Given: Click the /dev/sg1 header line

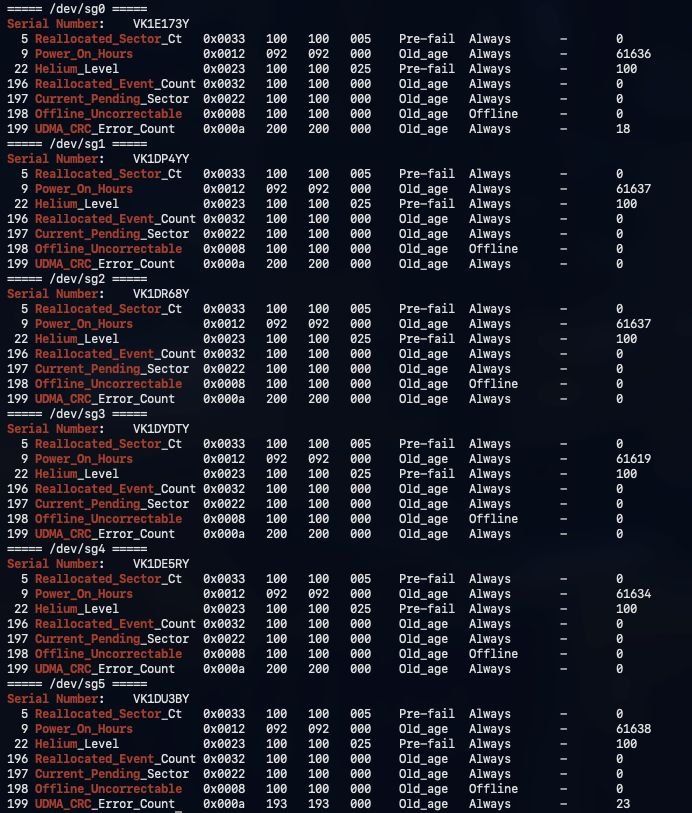Looking at the screenshot, I should 77,144.
